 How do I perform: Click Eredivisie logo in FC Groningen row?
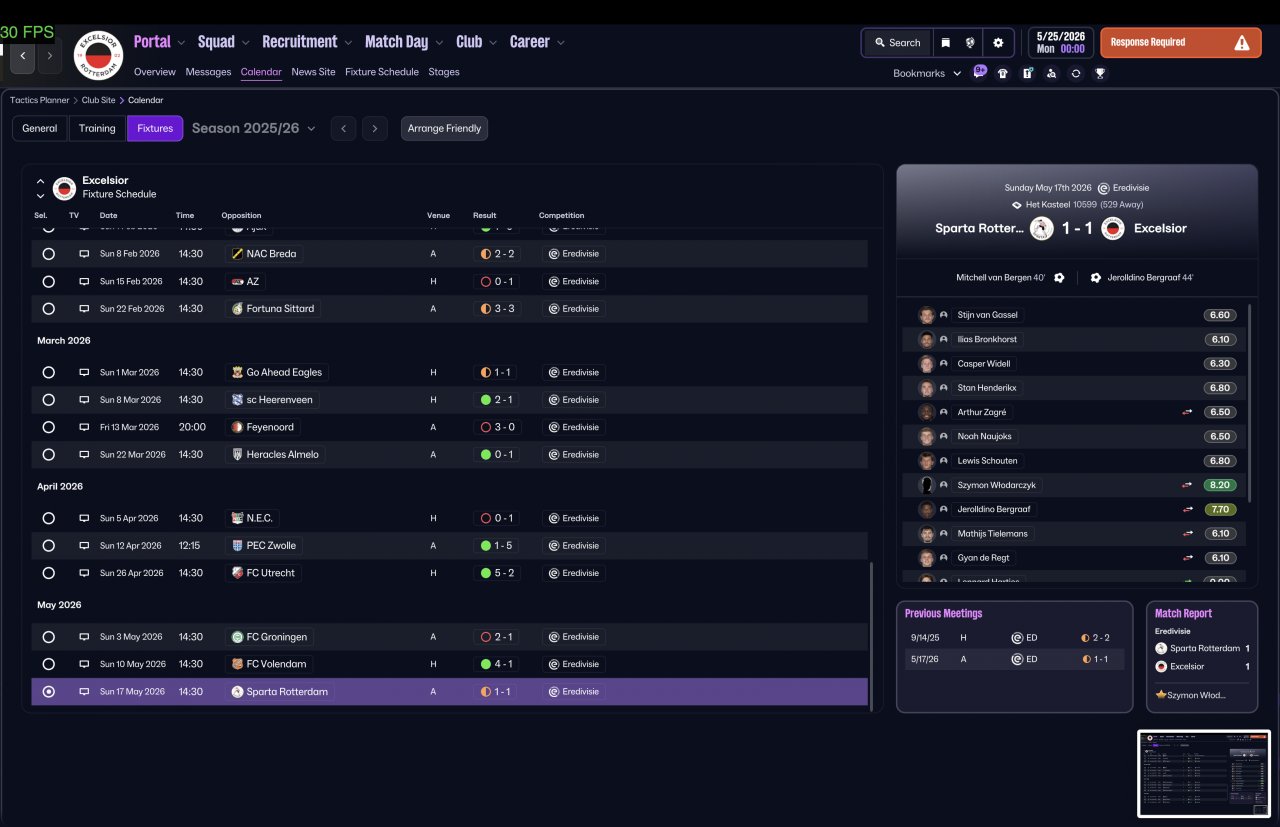552,637
